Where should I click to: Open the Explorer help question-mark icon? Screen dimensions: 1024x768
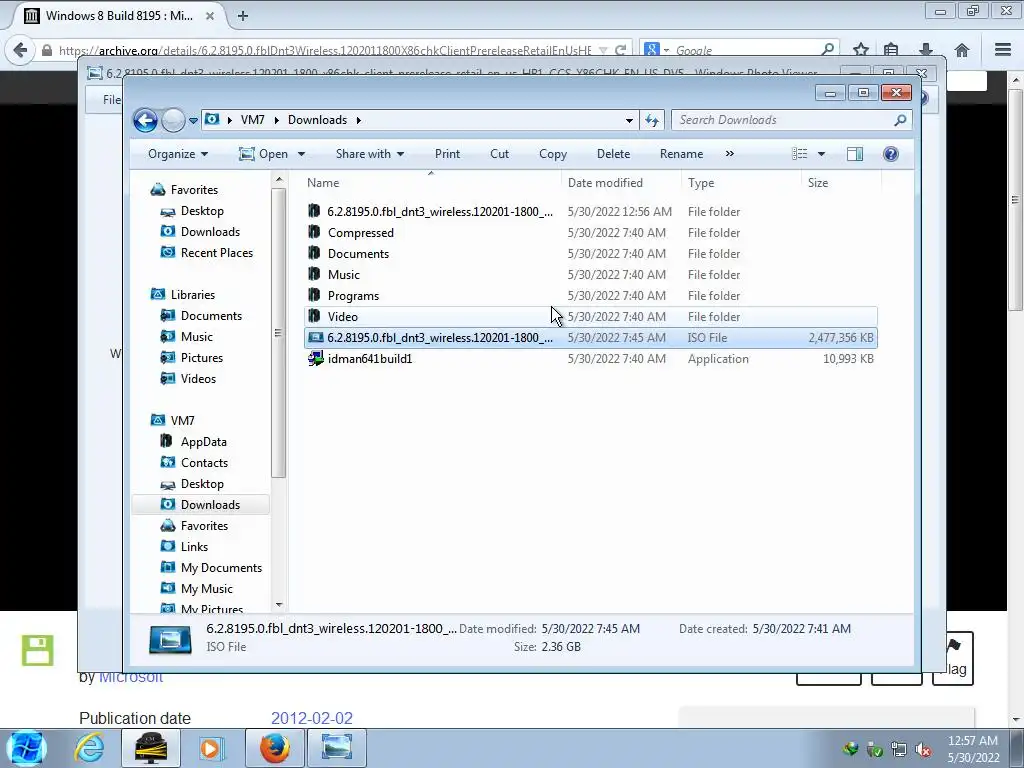pyautogui.click(x=890, y=154)
